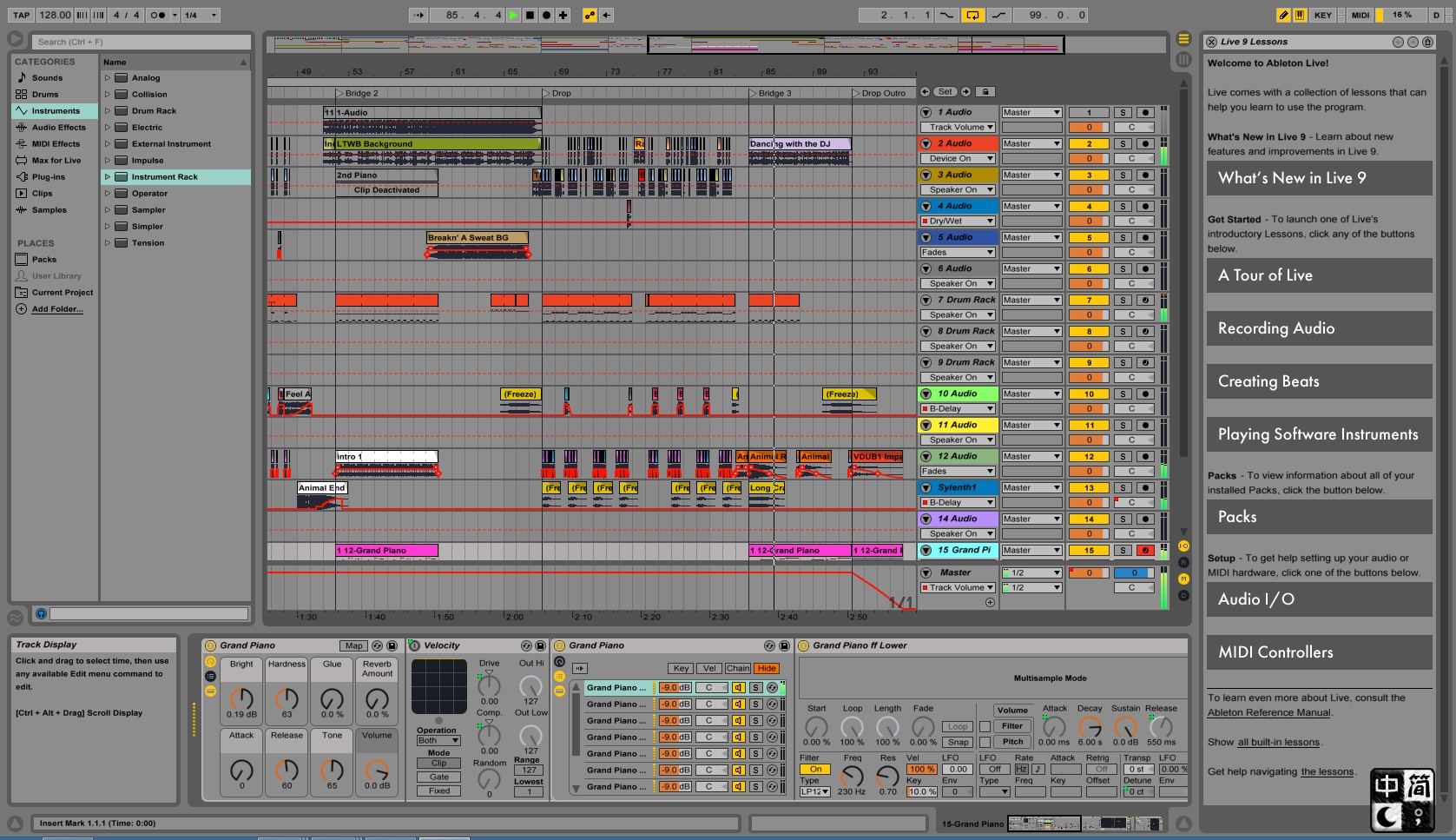The width and height of the screenshot is (1456, 840).
Task: Solo track 2 Audio
Action: 1123,144
